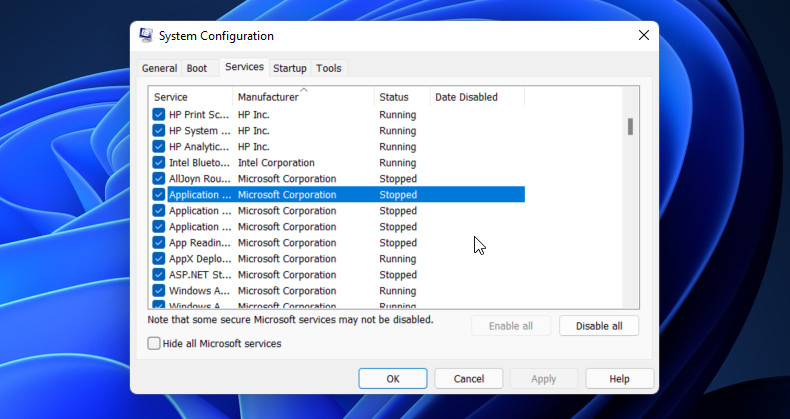790x419 pixels.
Task: Cancel the configuration changes
Action: [x=469, y=379]
